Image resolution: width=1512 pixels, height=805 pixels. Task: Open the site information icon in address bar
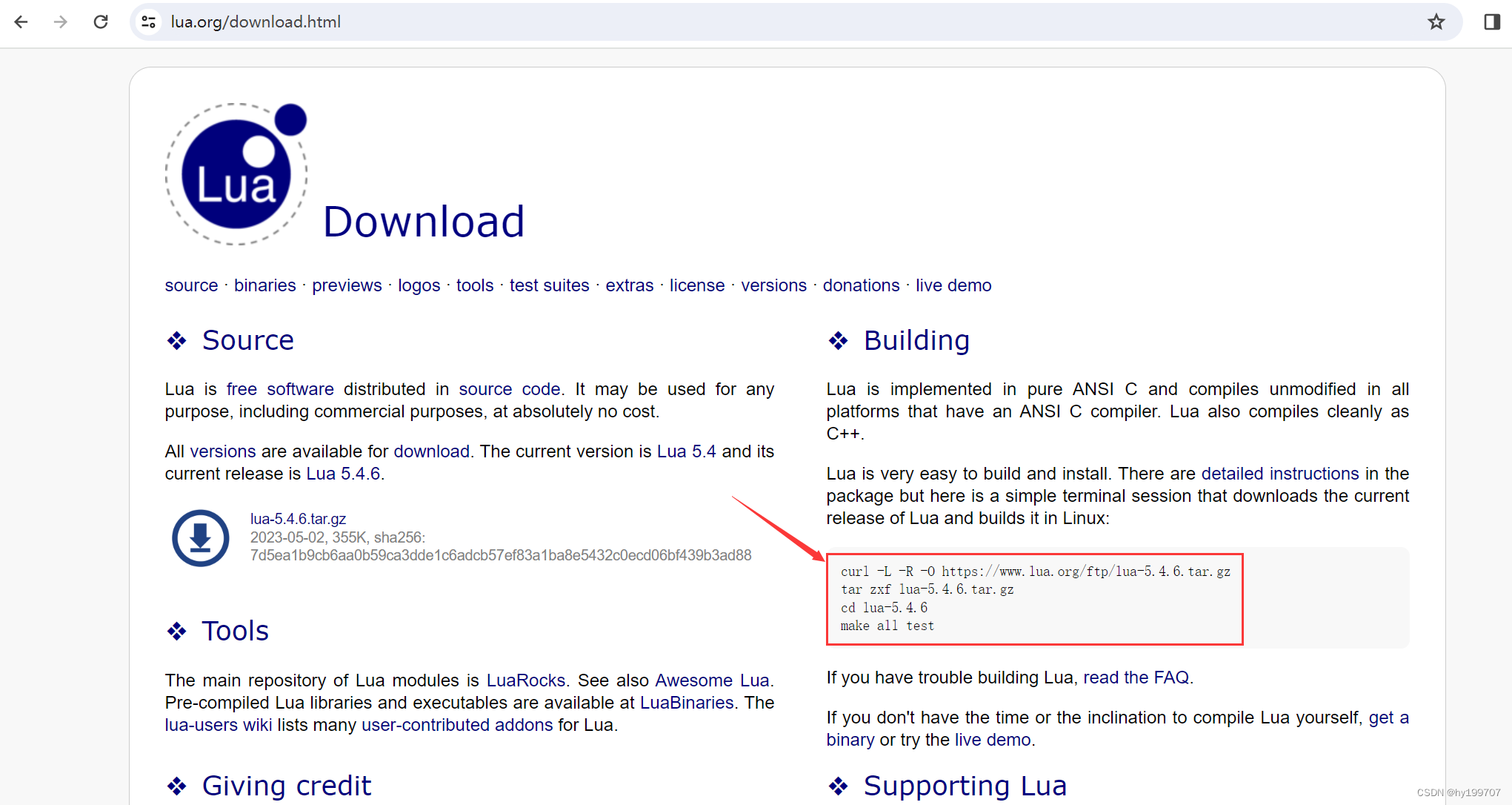tap(147, 21)
